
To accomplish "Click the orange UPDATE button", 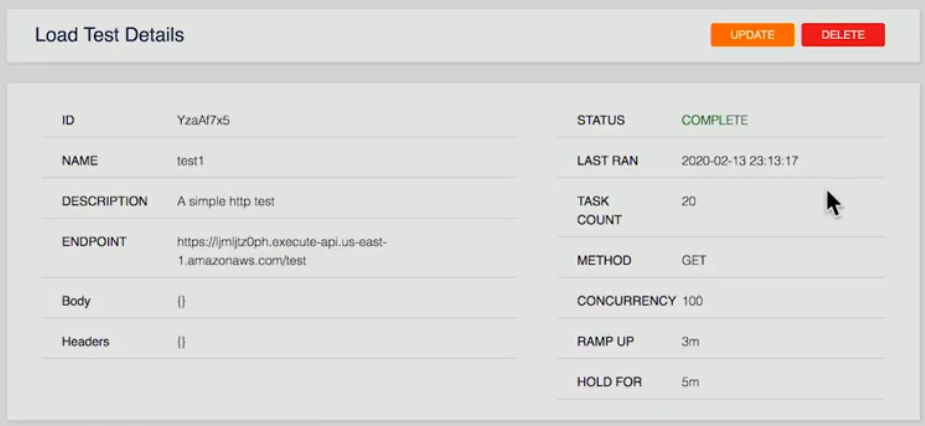I will click(x=752, y=35).
